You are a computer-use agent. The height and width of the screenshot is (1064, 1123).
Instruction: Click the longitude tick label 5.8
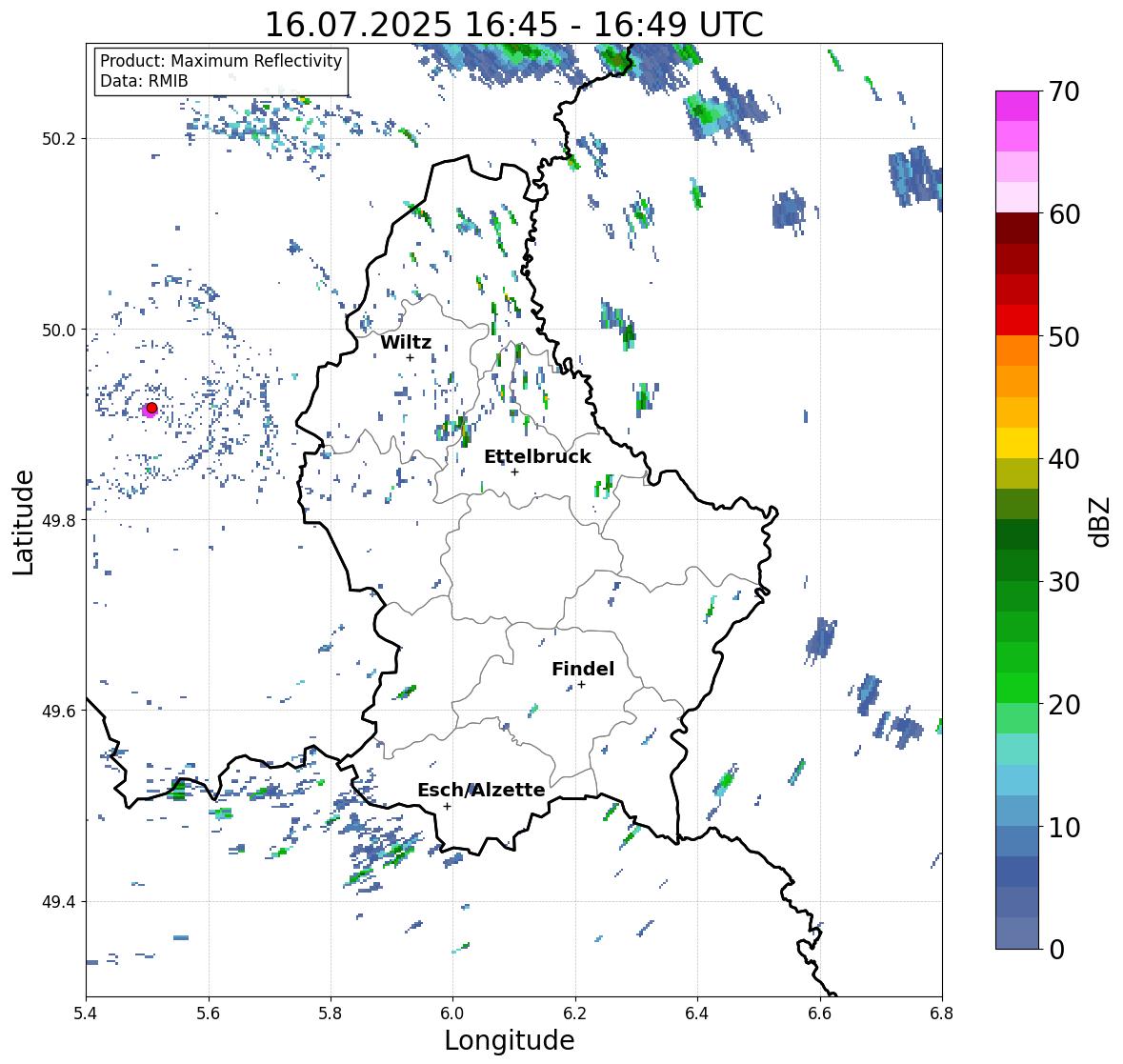click(x=331, y=1014)
